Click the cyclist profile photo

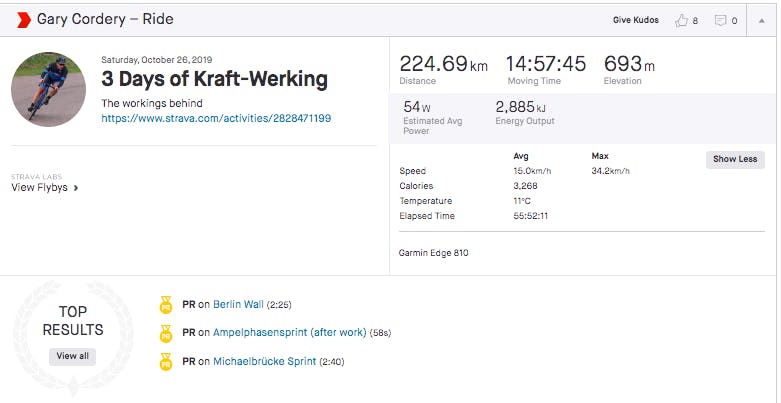click(x=48, y=90)
